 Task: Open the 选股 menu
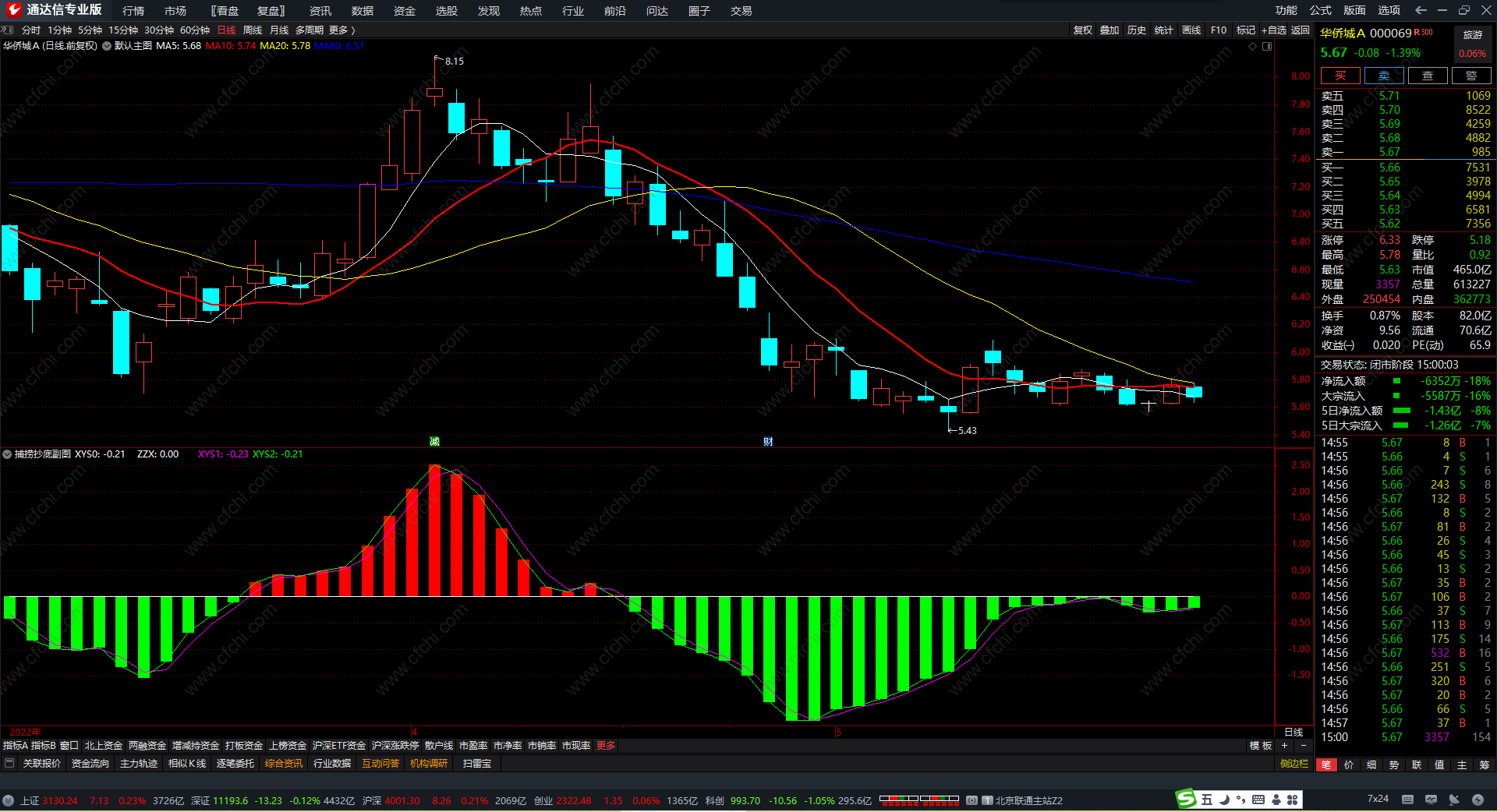[x=447, y=11]
